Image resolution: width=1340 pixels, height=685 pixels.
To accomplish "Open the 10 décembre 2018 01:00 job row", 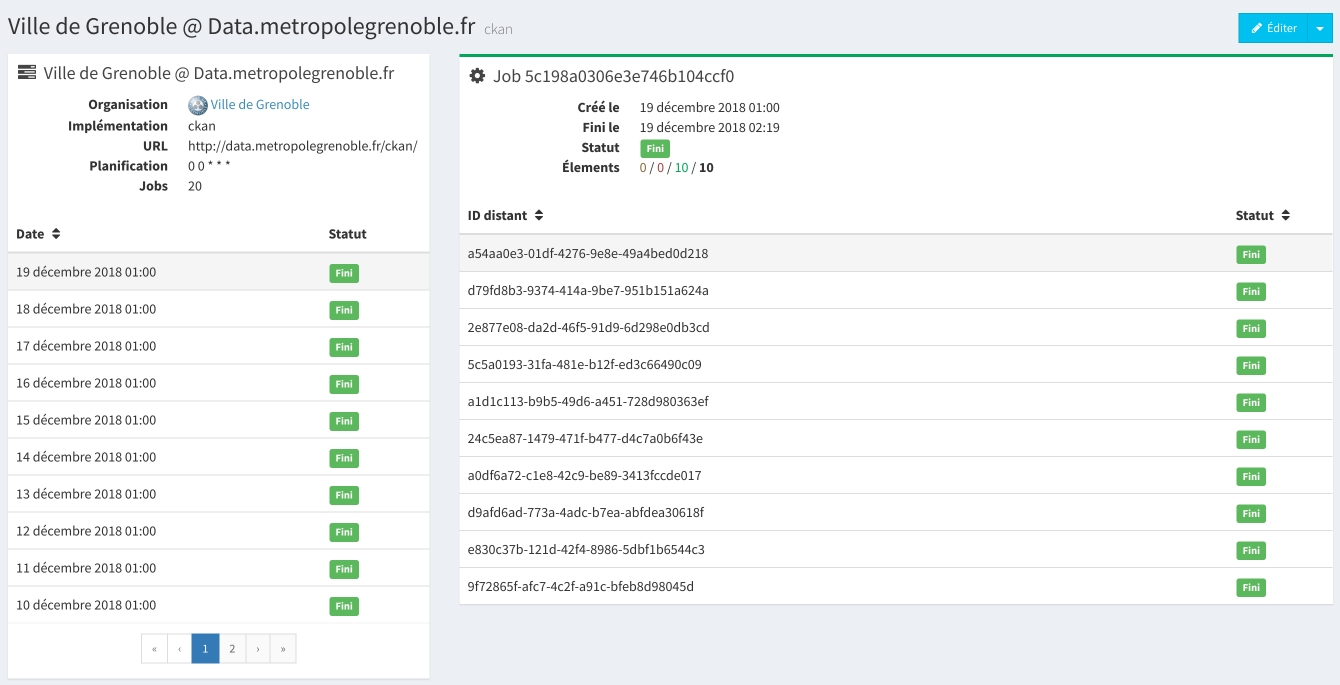I will pos(86,605).
